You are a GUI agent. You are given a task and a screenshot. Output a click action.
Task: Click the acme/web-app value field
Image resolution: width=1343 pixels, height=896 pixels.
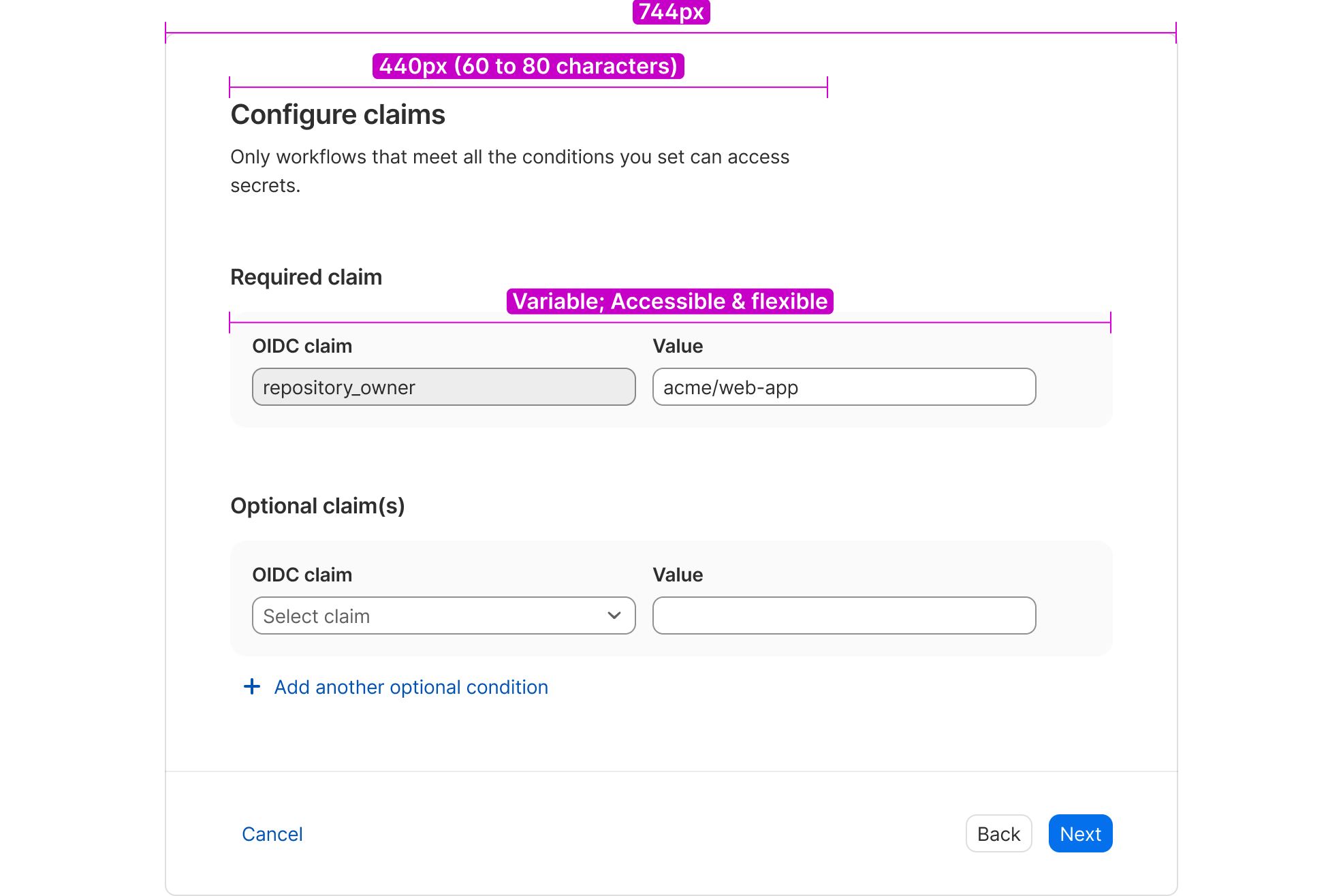tap(844, 387)
